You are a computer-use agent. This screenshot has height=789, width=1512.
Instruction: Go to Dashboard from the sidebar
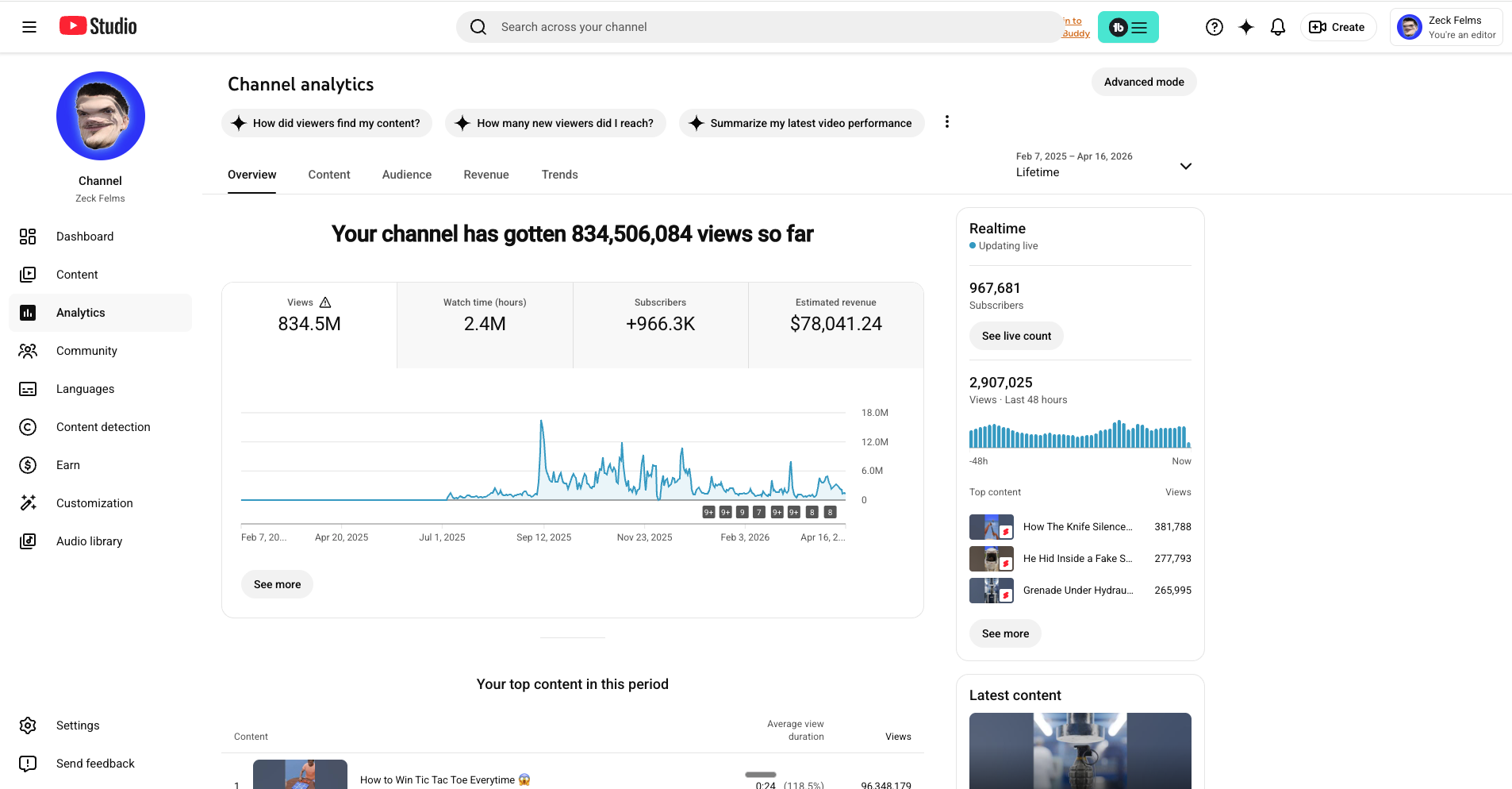(x=85, y=236)
